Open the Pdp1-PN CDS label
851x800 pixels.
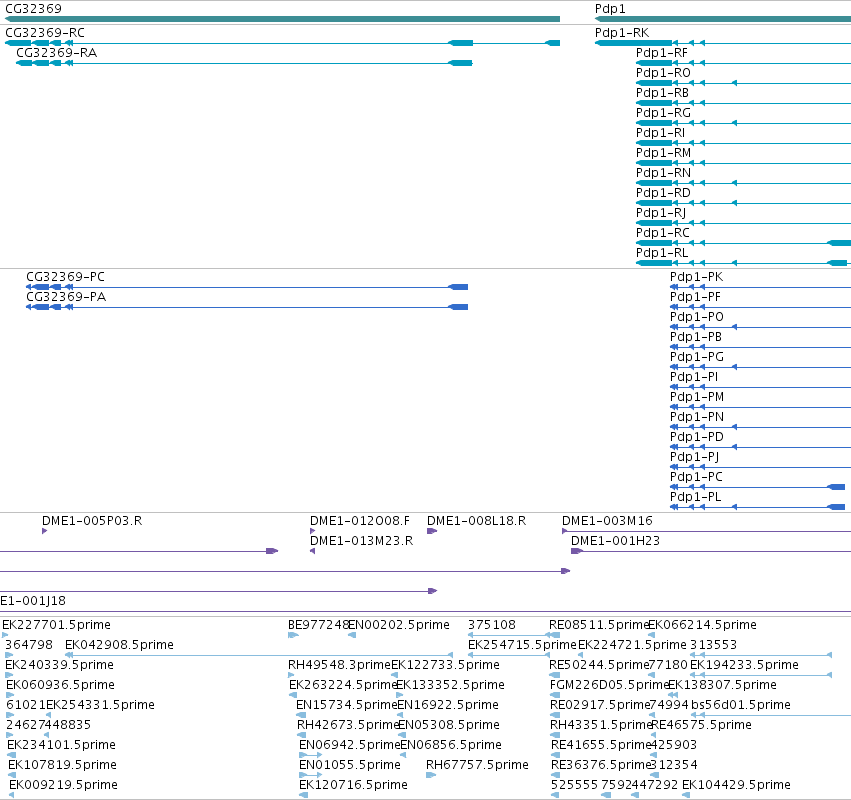point(697,417)
